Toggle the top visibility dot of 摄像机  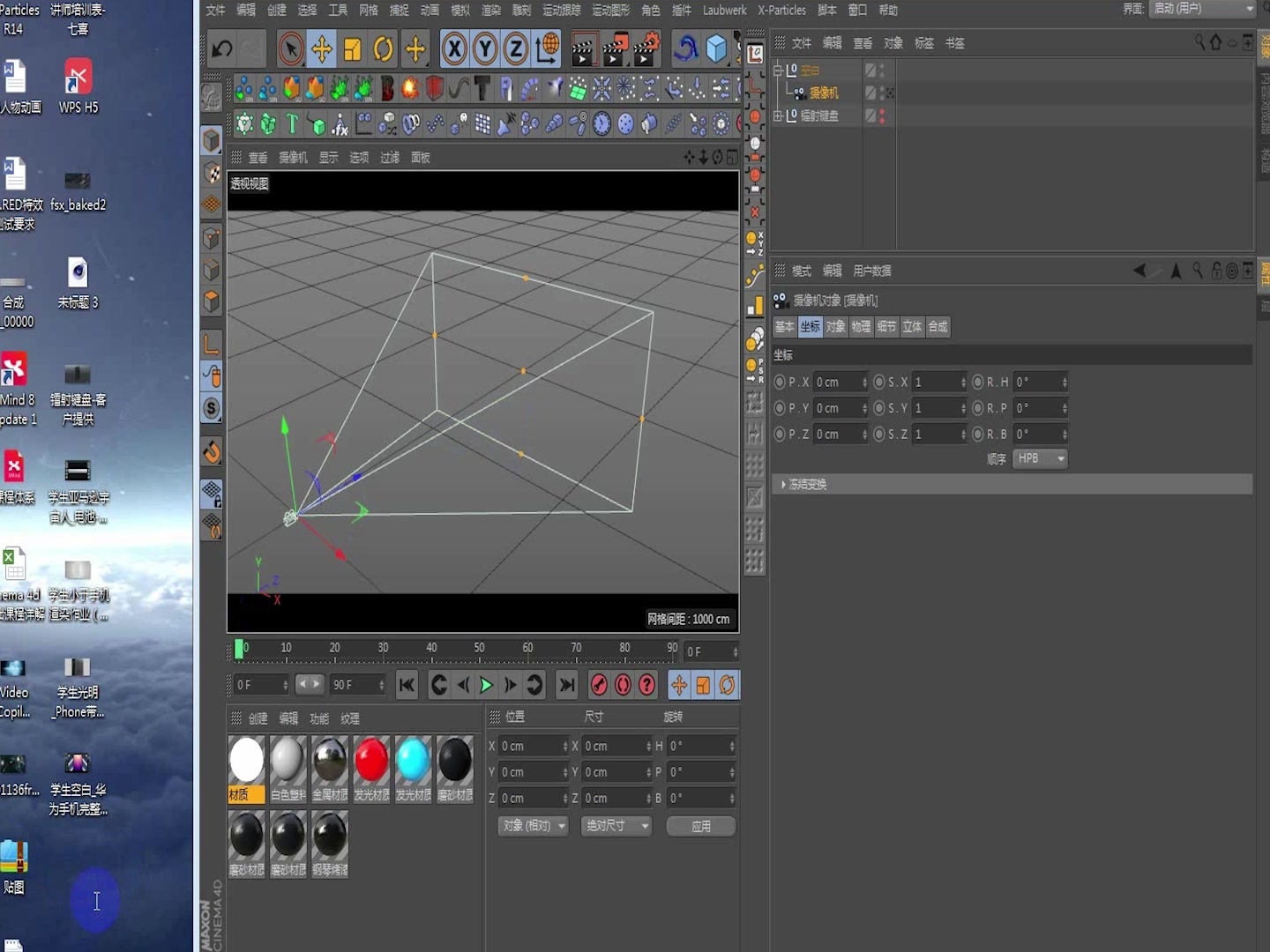(881, 89)
